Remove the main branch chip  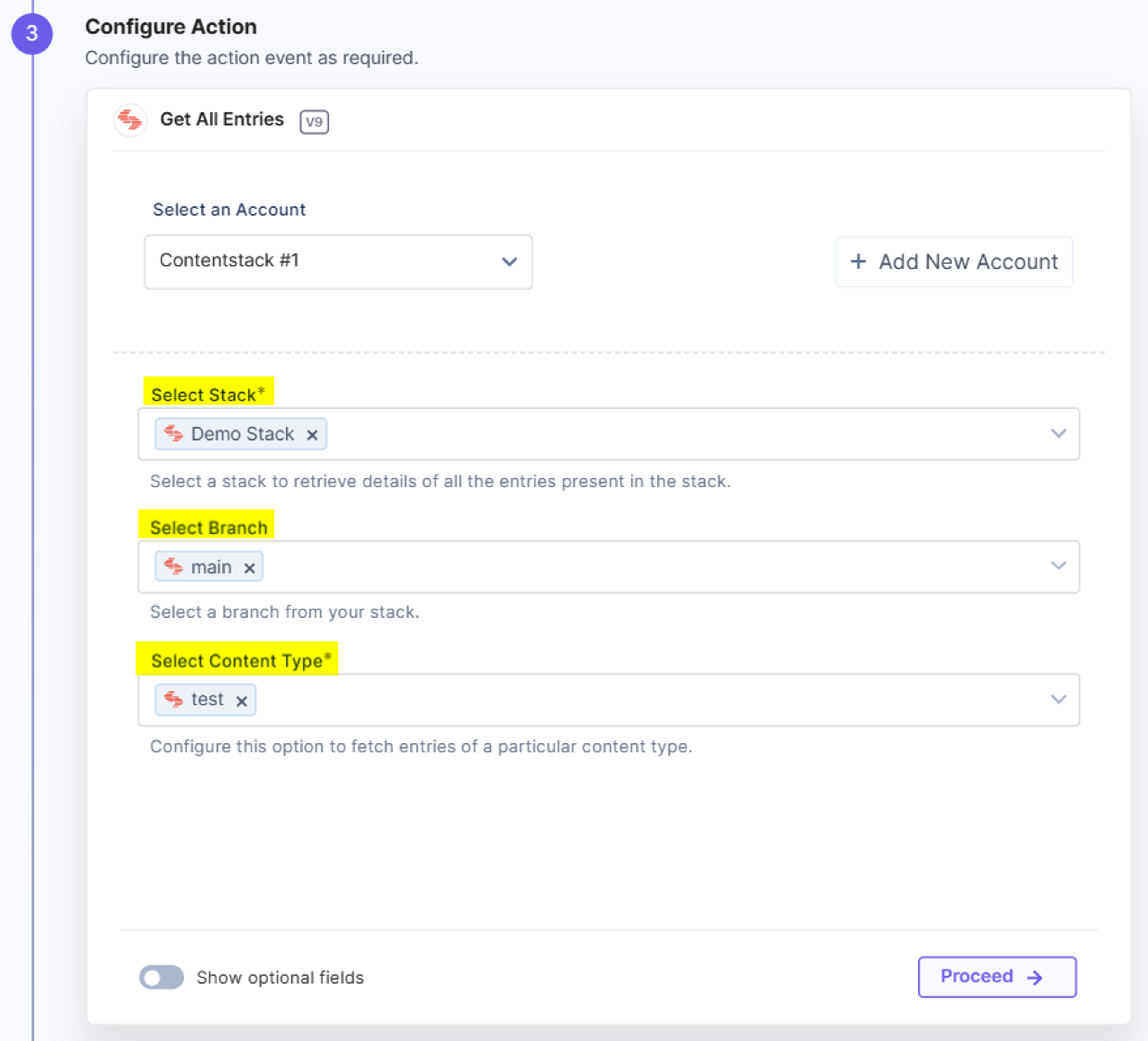(x=249, y=568)
